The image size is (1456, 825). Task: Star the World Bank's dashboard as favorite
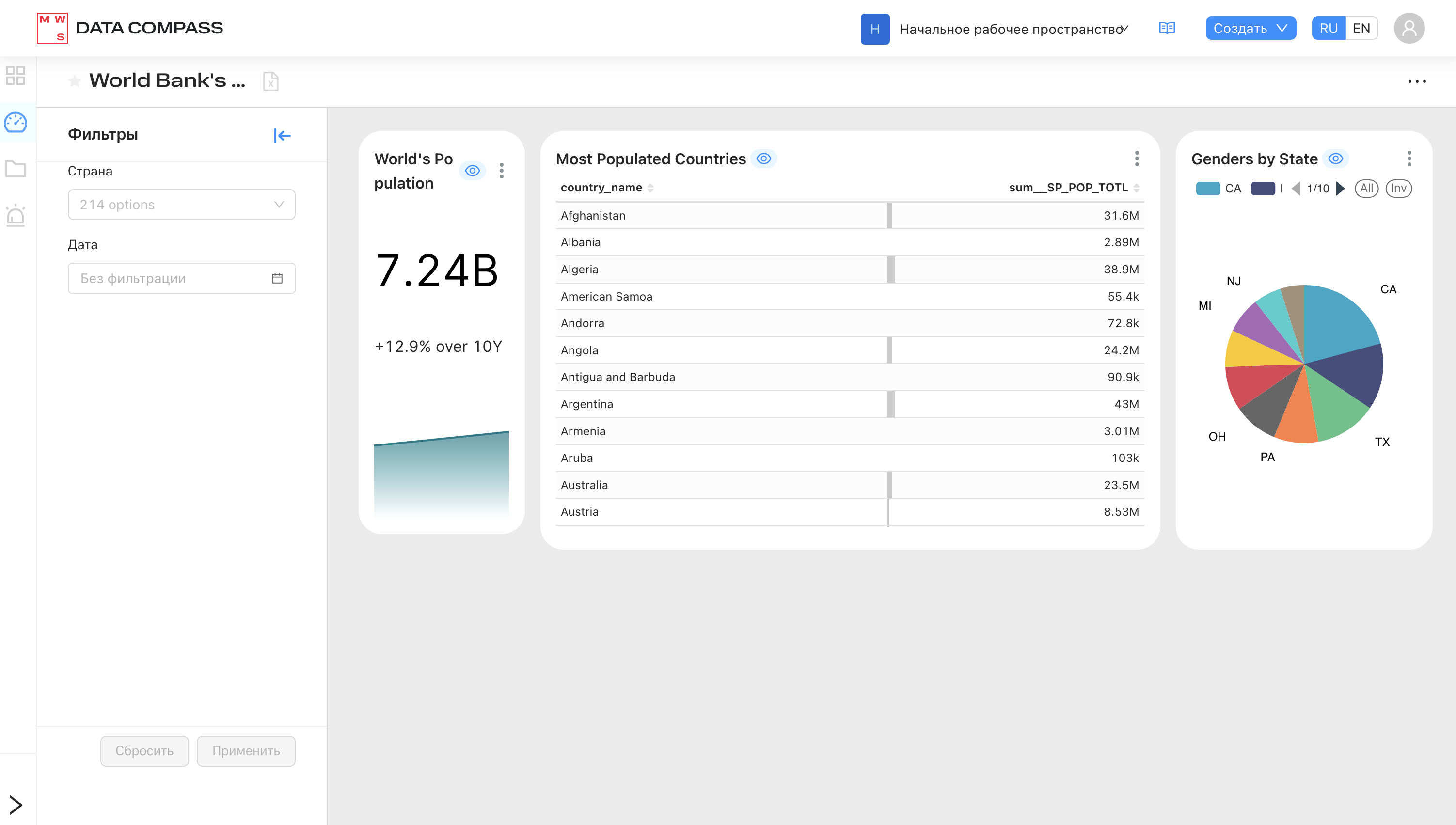pyautogui.click(x=74, y=81)
